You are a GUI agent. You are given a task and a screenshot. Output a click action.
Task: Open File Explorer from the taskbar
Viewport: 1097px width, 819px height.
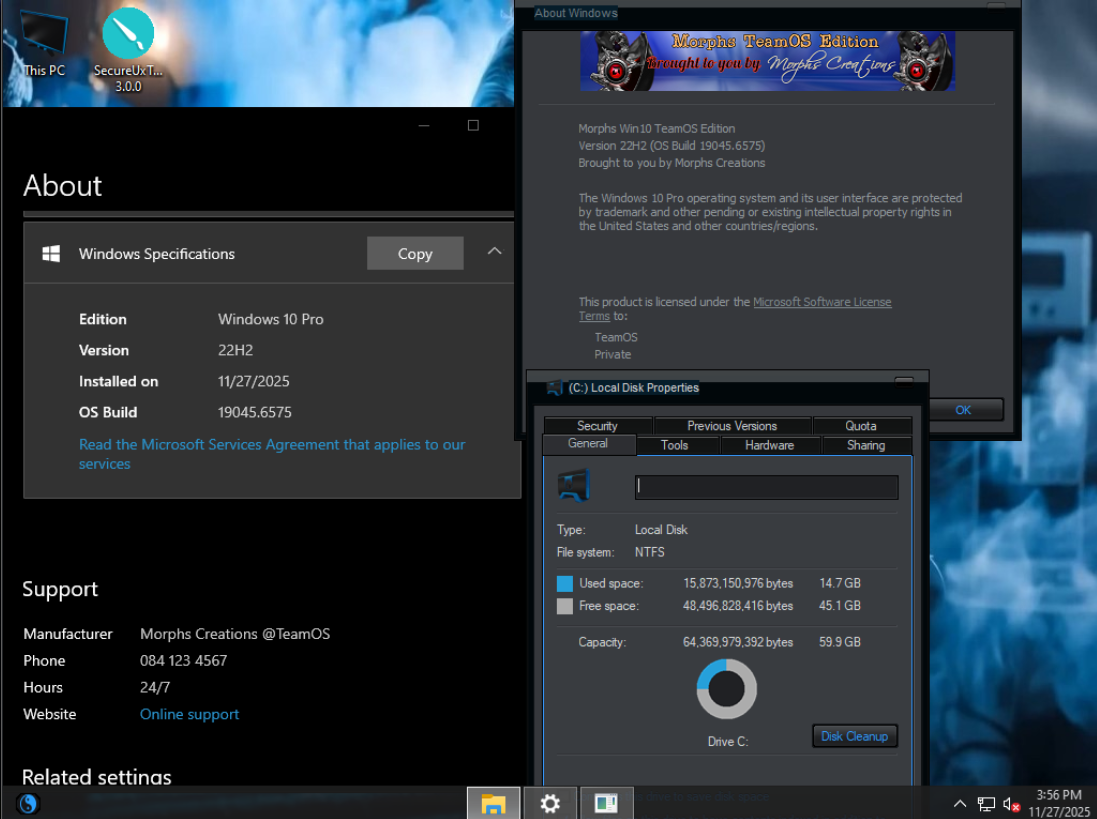coord(493,803)
